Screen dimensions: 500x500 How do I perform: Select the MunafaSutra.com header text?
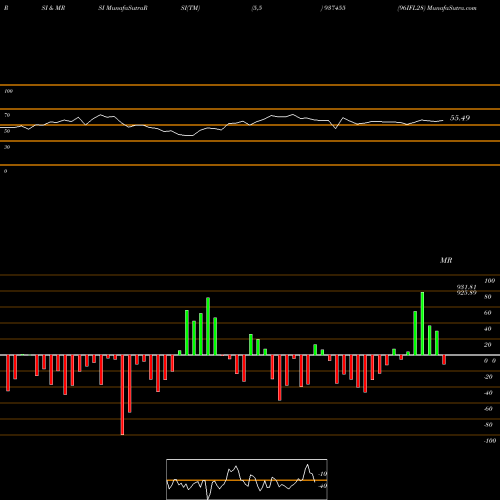[452, 8]
